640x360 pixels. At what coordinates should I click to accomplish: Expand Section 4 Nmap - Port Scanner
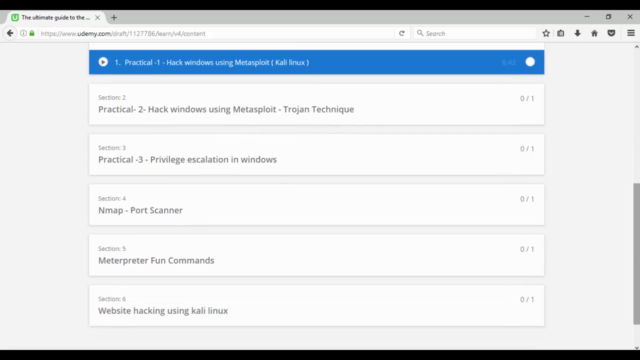[317, 205]
